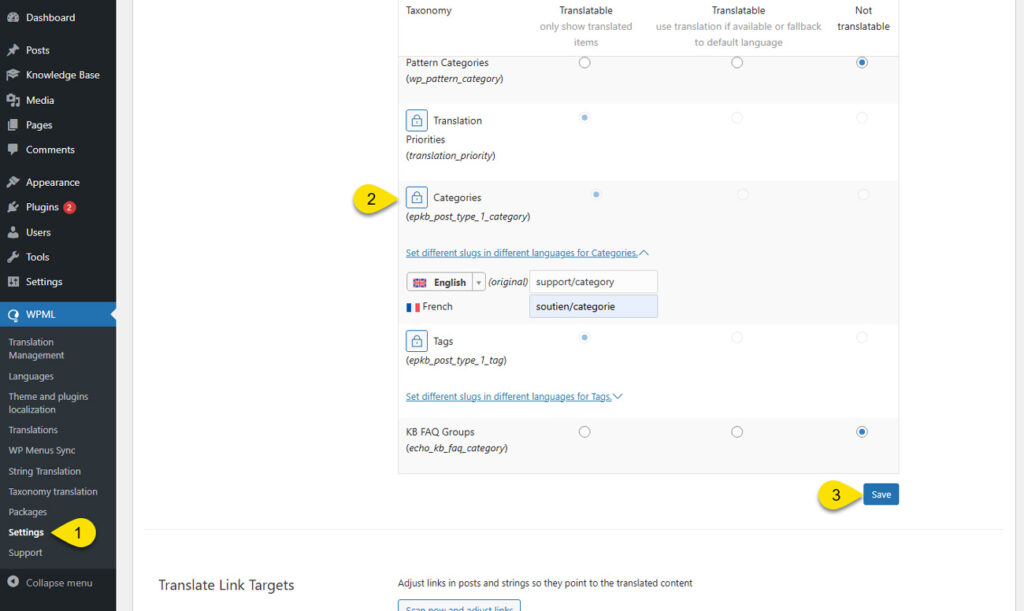Click Collapse menu text
This screenshot has height=611, width=1024.
click(x=59, y=583)
